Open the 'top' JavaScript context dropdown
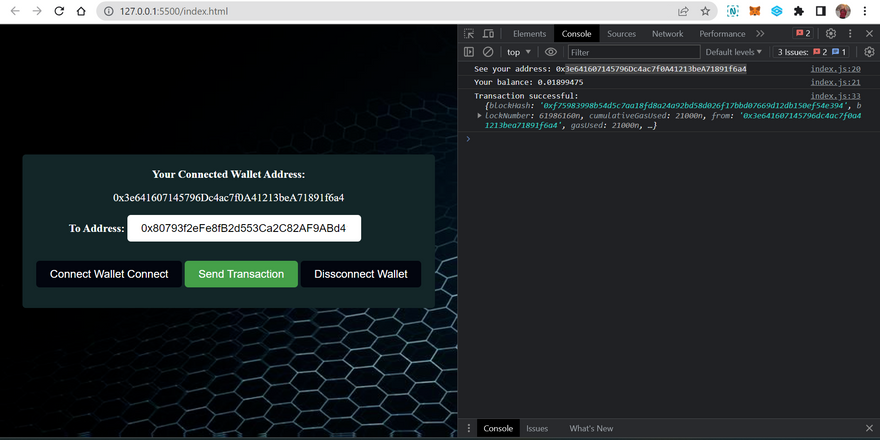Viewport: 880px width, 440px height. 519,52
